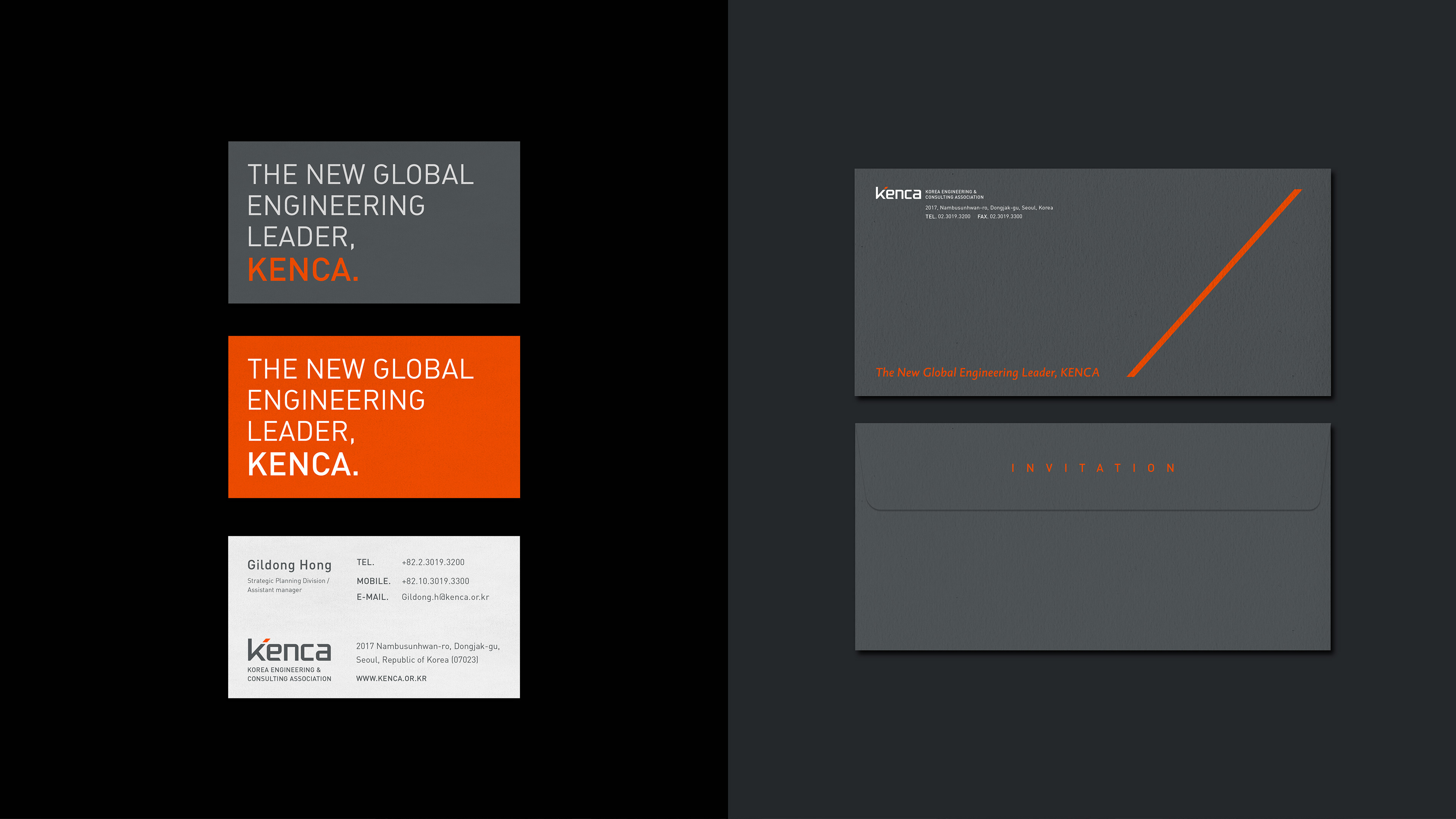Image resolution: width=1456 pixels, height=819 pixels.
Task: Open the Gildong.h@kenca.or.kr email address
Action: click(x=446, y=597)
